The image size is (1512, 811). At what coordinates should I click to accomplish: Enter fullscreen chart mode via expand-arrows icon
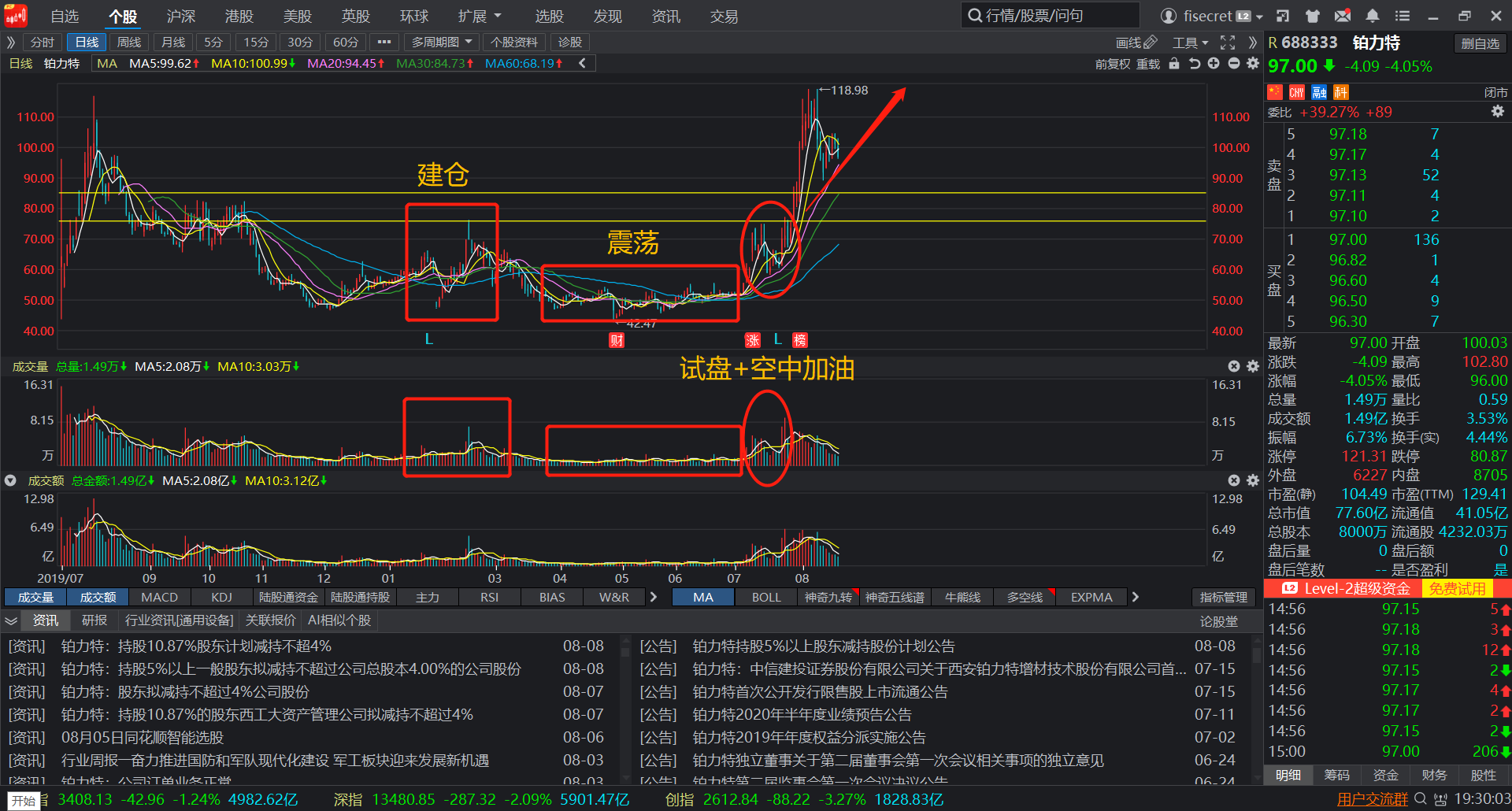pyautogui.click(x=1228, y=43)
